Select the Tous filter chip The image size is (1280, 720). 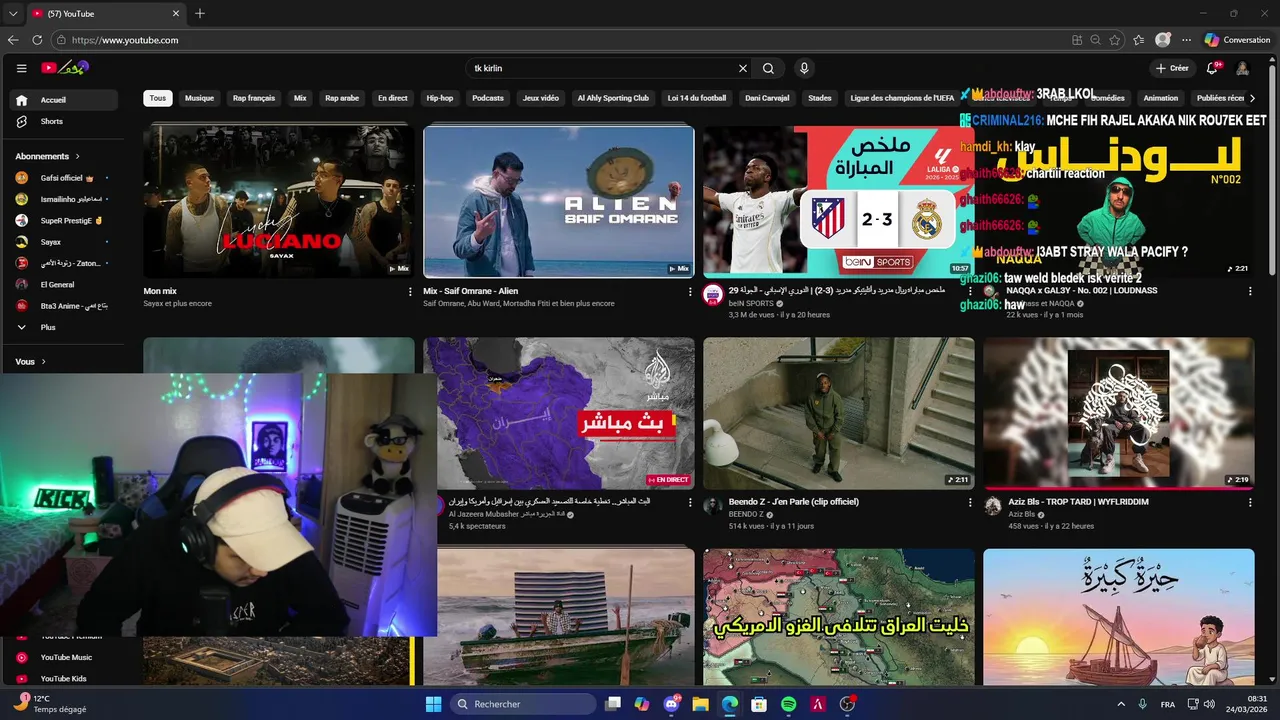(x=158, y=98)
